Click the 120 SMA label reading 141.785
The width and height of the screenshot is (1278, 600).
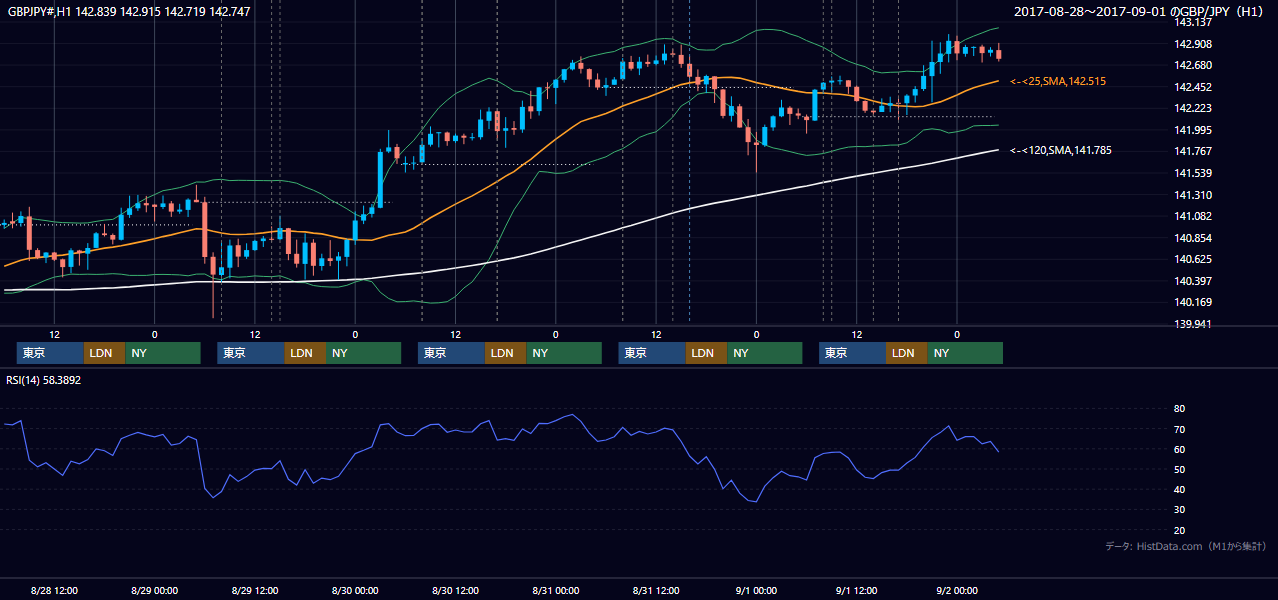pos(1061,151)
